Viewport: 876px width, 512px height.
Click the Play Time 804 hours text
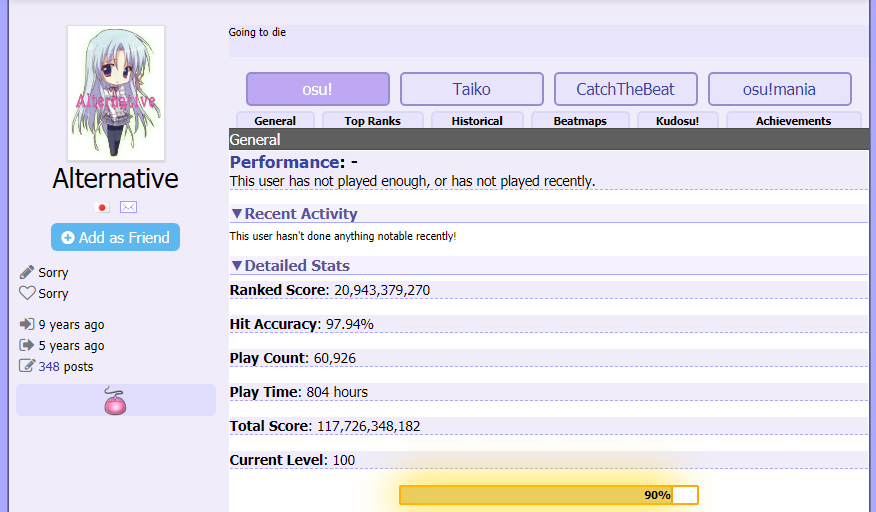point(299,392)
